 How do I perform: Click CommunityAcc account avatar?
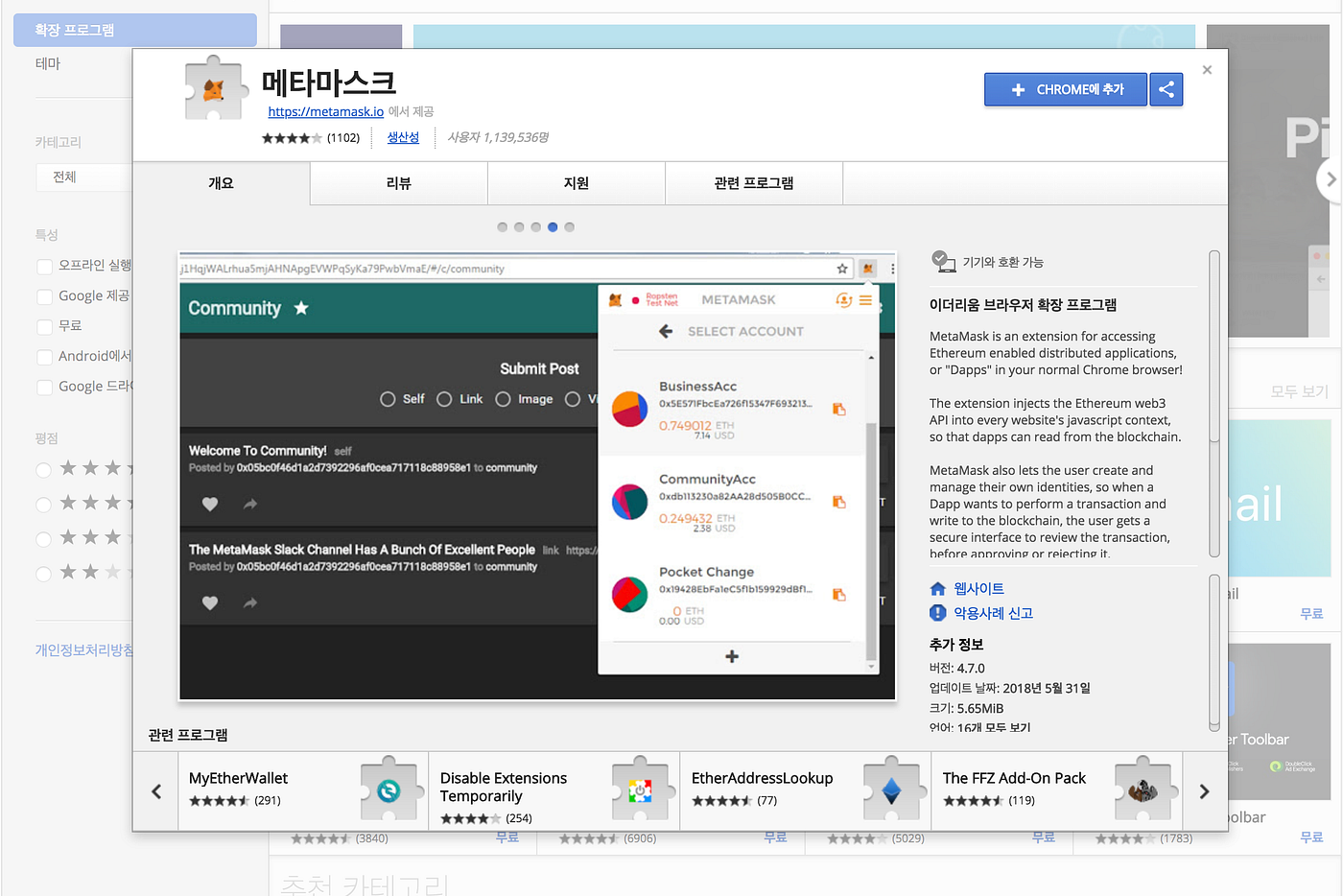[x=629, y=502]
